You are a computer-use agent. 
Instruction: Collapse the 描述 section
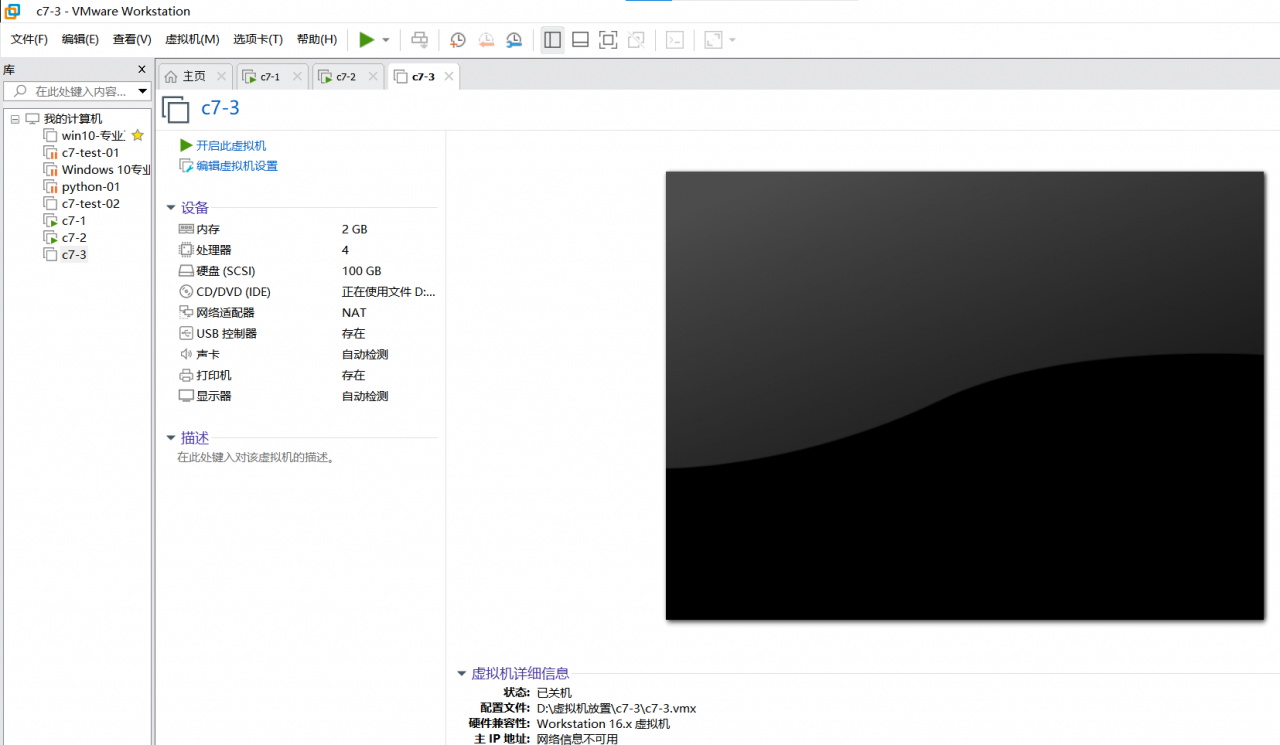[170, 438]
